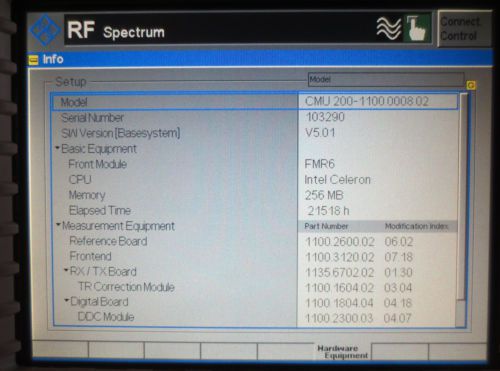Select the Elapsed Time entry
The width and height of the screenshot is (500, 371).
click(100, 211)
